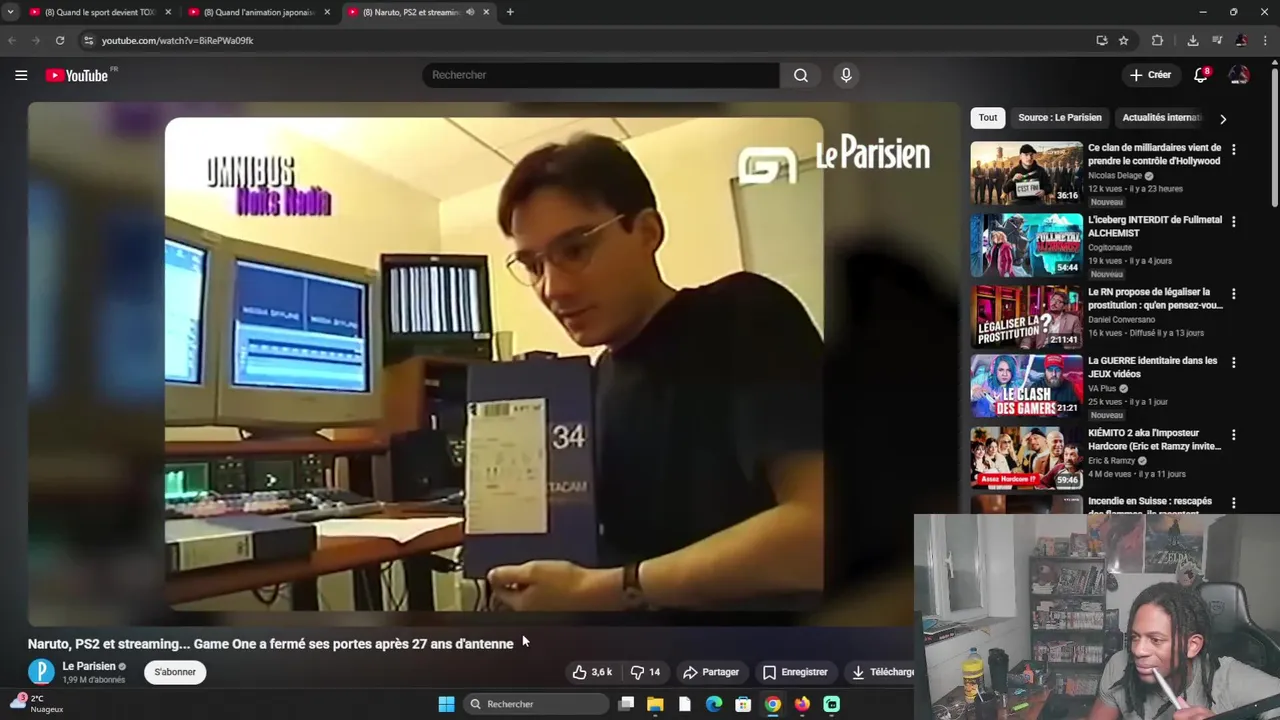Click the Partager share button

point(710,672)
